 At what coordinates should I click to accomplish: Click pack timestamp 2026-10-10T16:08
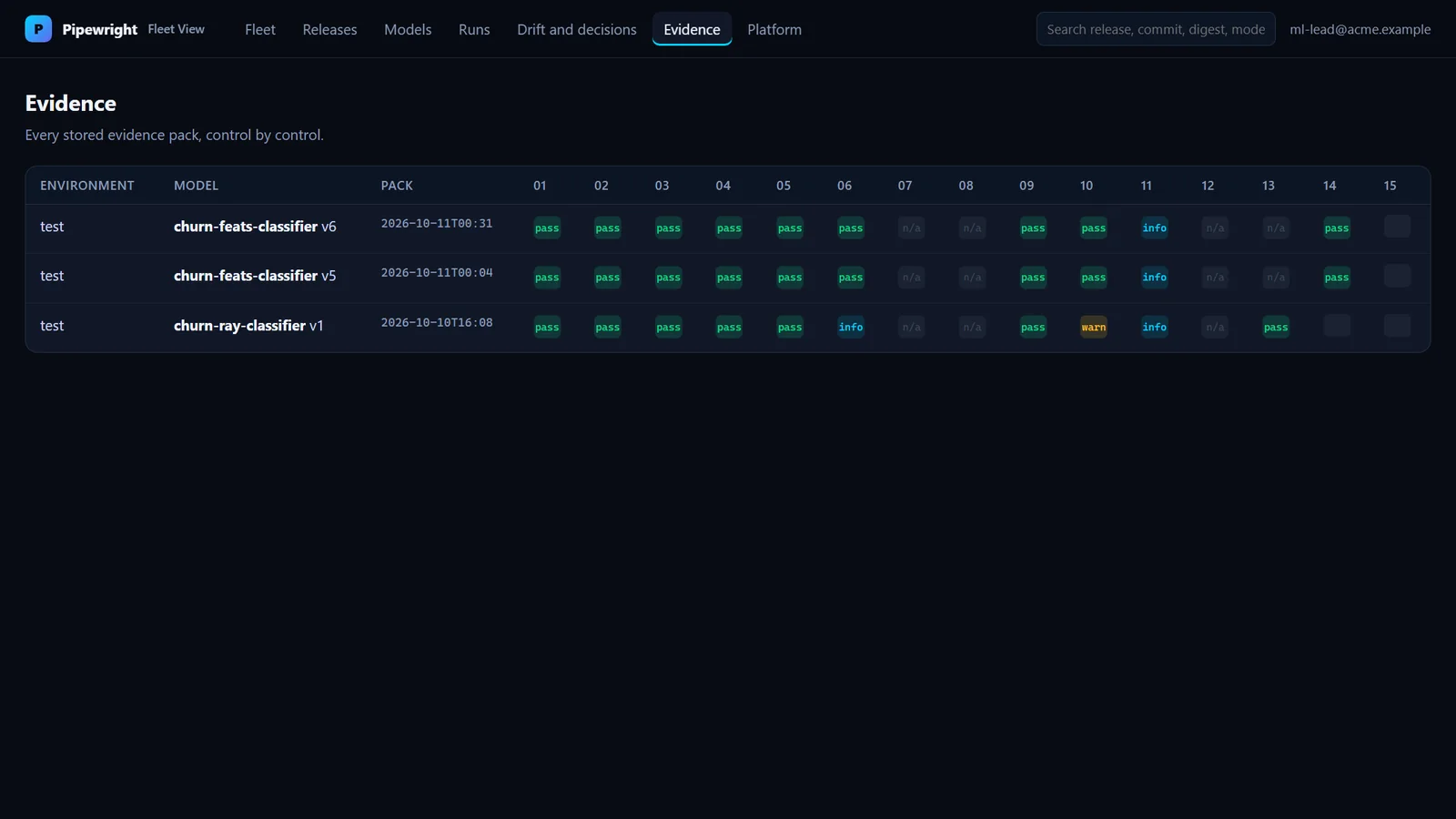click(437, 322)
